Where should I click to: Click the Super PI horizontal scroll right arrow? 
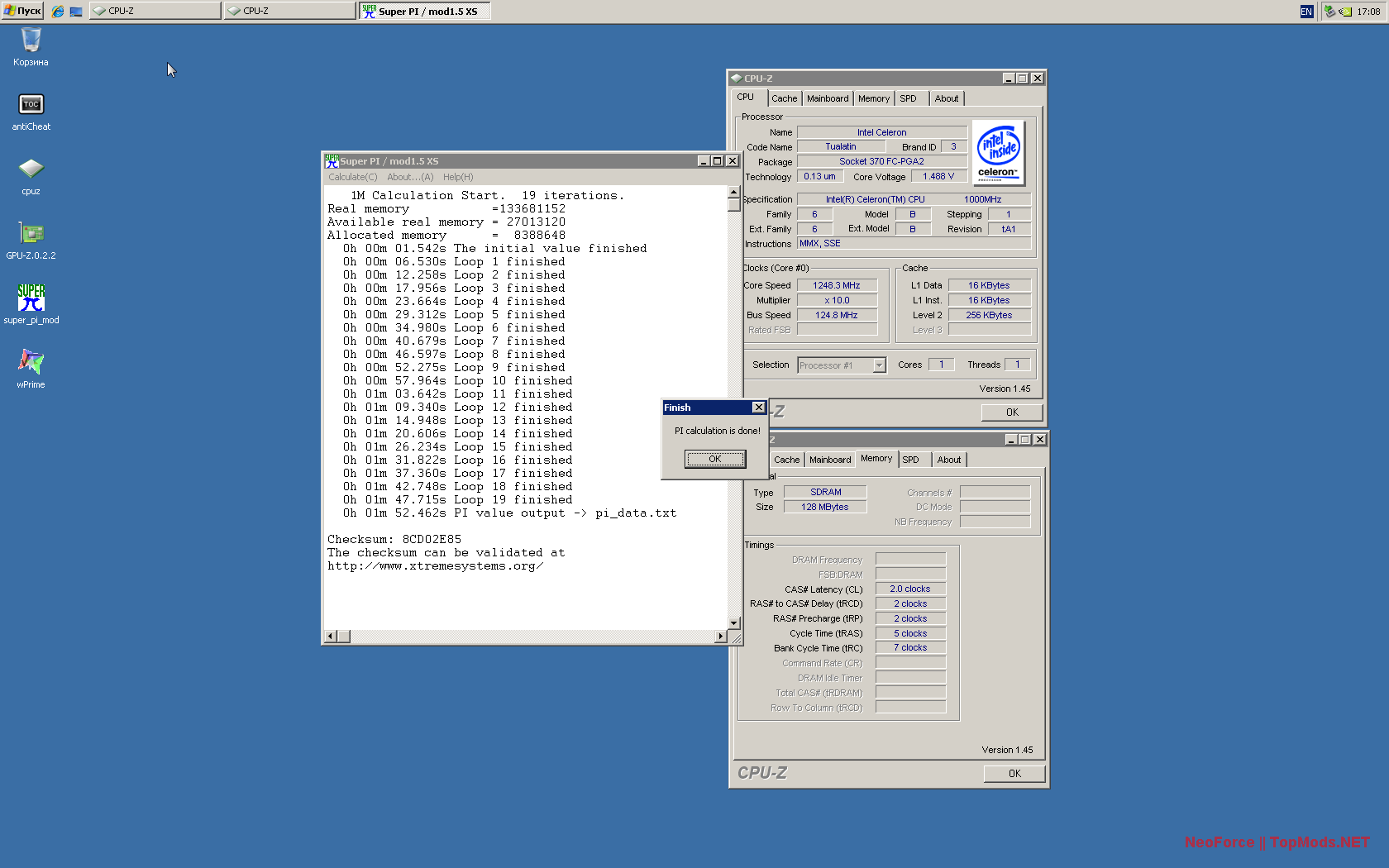tap(721, 637)
